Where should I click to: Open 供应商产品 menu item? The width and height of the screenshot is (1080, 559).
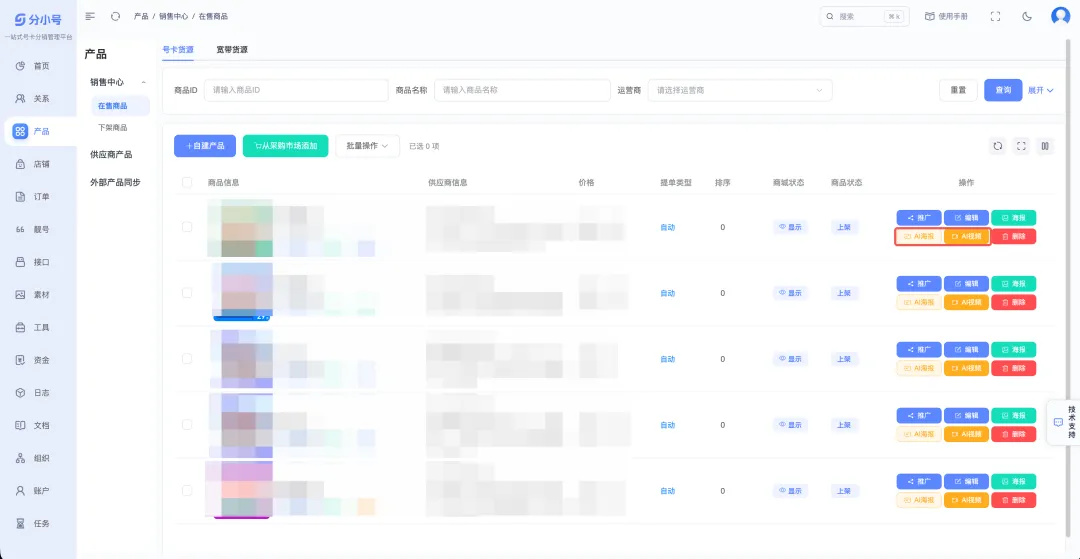[111, 154]
